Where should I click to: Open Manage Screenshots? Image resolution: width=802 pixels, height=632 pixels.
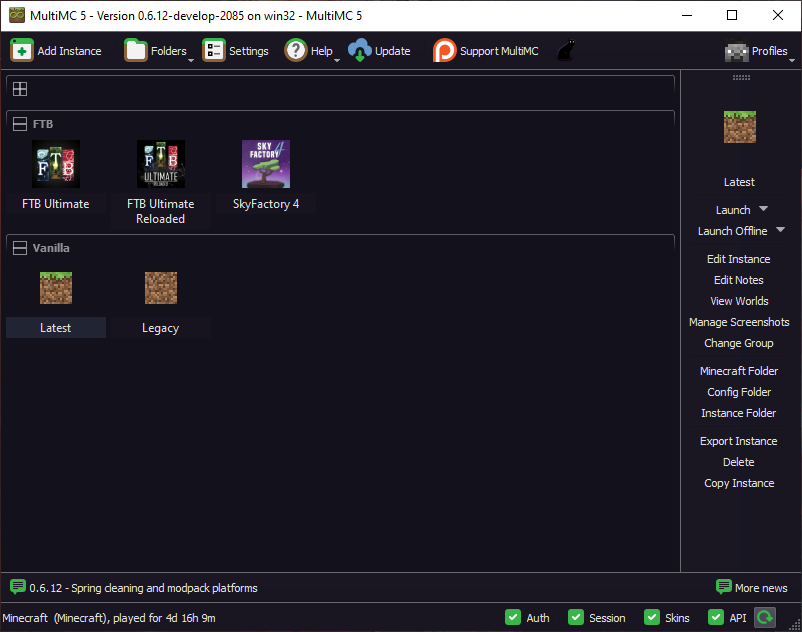coord(739,322)
